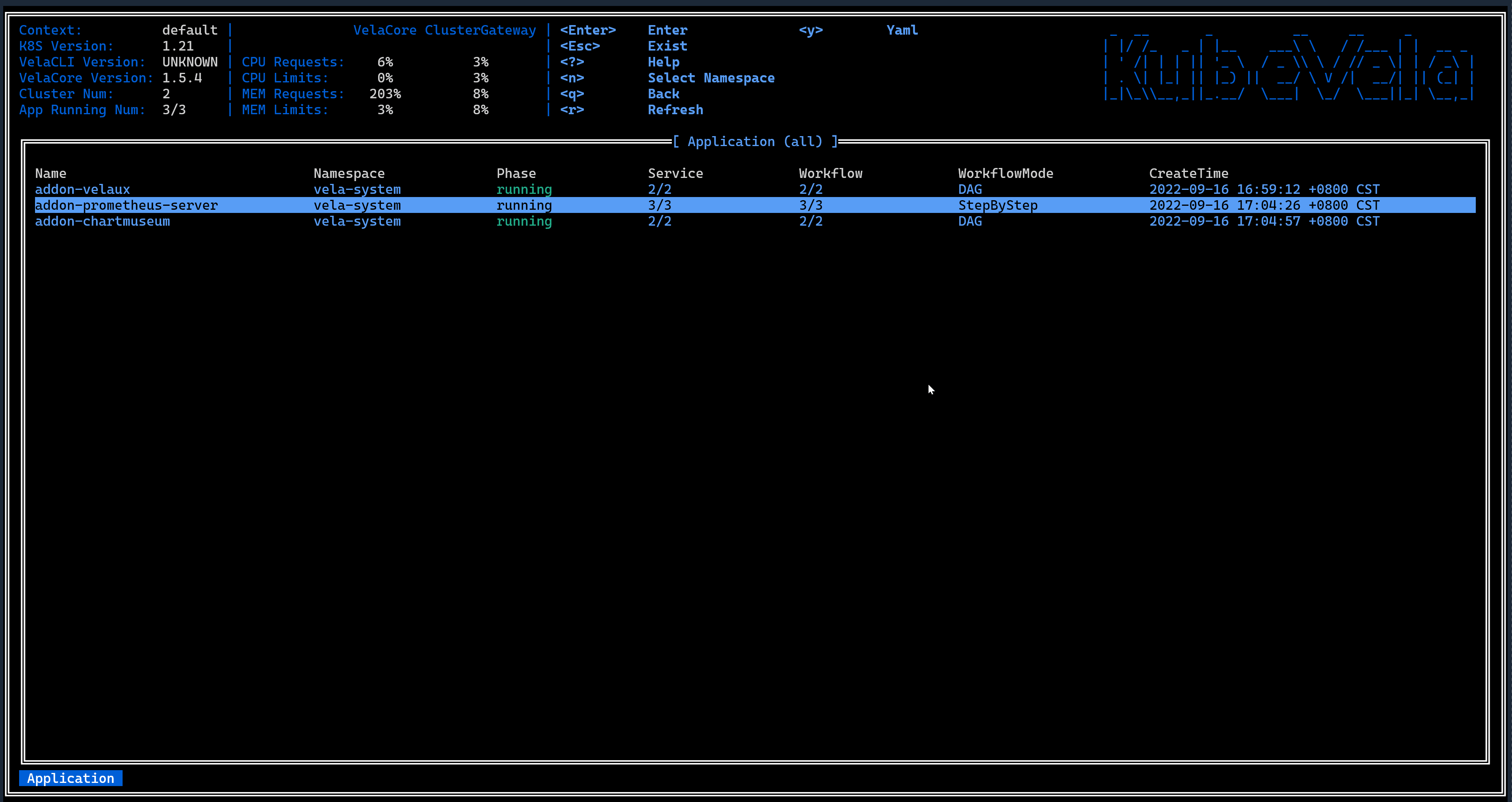Select addon-chartmuseum application row

756,221
